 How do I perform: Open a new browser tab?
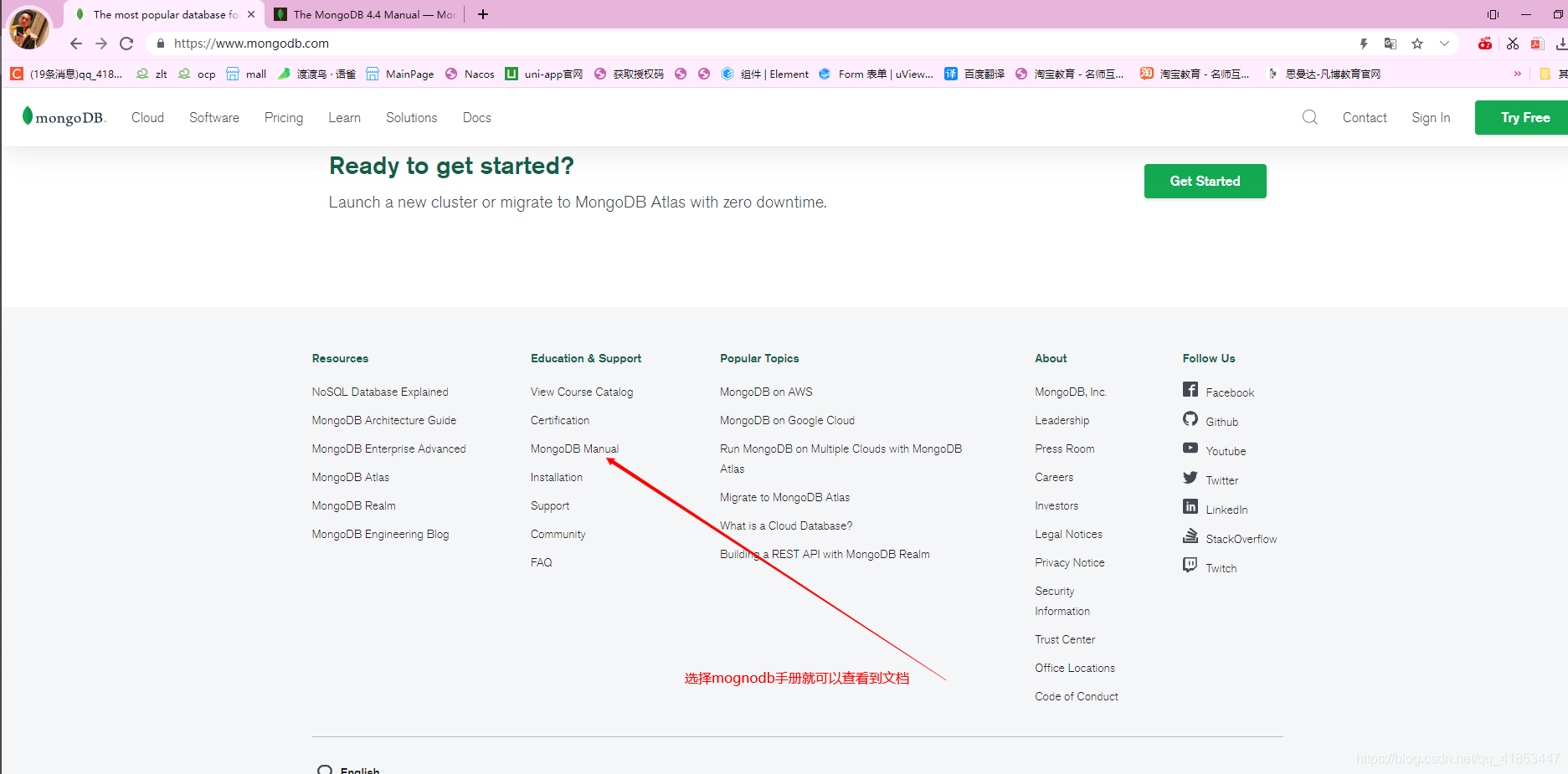click(483, 14)
